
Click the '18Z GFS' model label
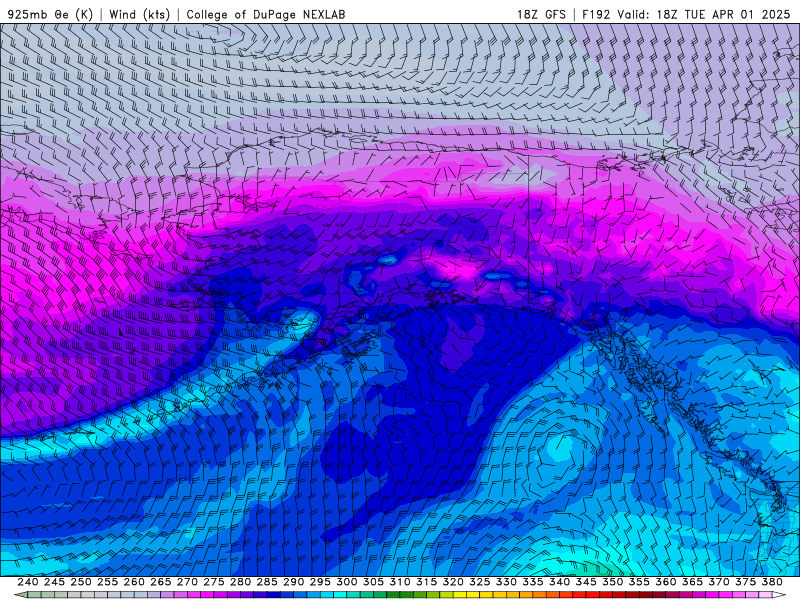coord(541,14)
